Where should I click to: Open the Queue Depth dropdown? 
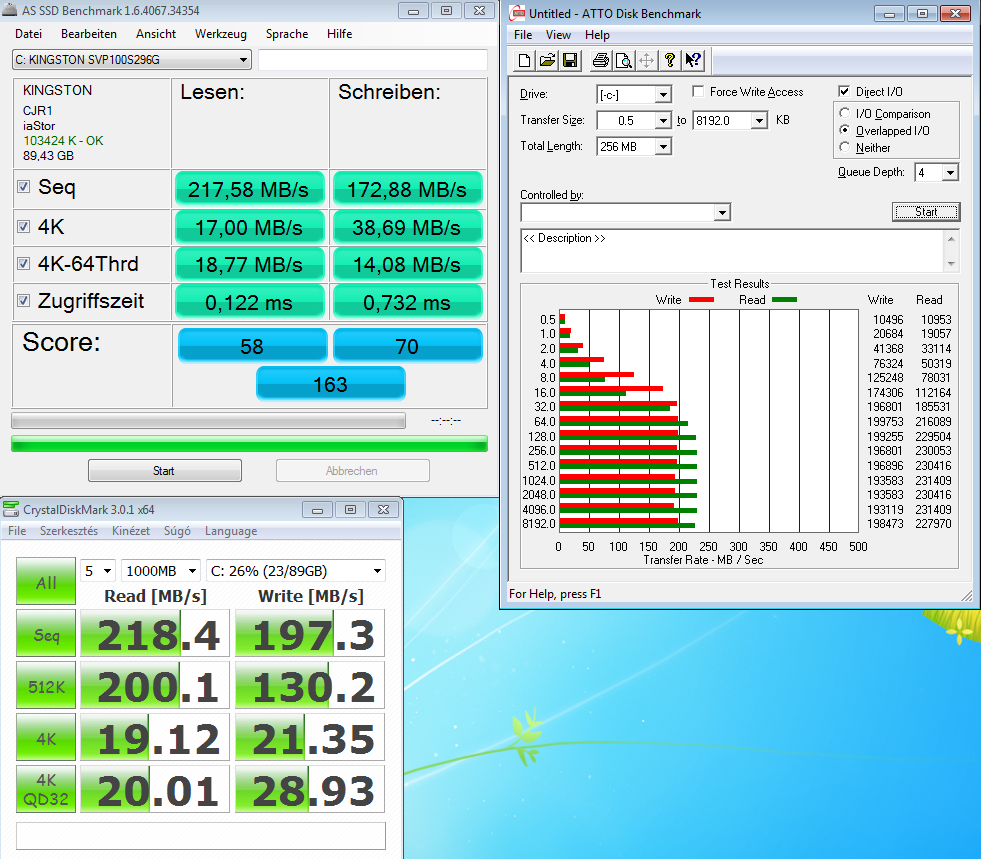pos(949,173)
